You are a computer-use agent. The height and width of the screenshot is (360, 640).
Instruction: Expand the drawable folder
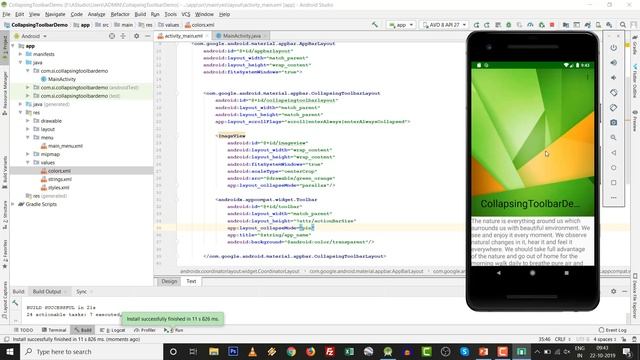pos(28,121)
